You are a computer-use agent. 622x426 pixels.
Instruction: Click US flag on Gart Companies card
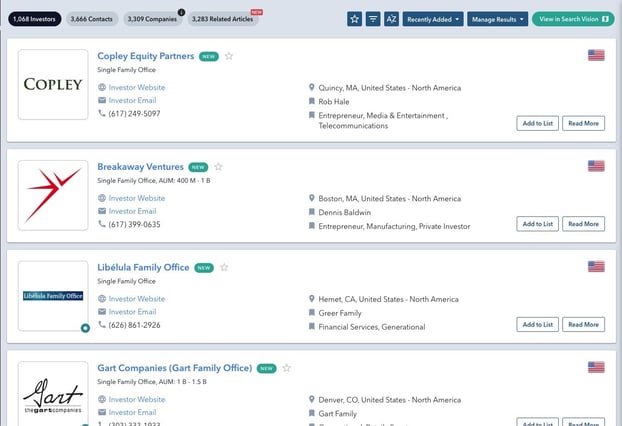(x=596, y=367)
